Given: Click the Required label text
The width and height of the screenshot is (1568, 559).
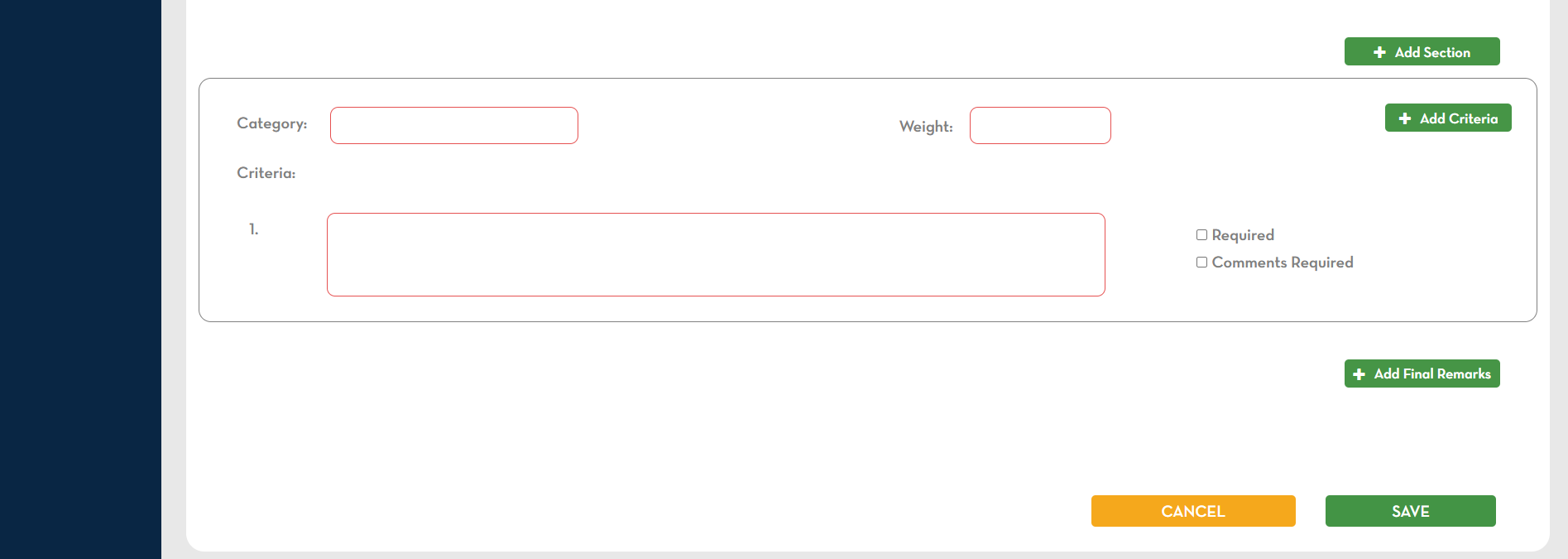Looking at the screenshot, I should [1243, 235].
